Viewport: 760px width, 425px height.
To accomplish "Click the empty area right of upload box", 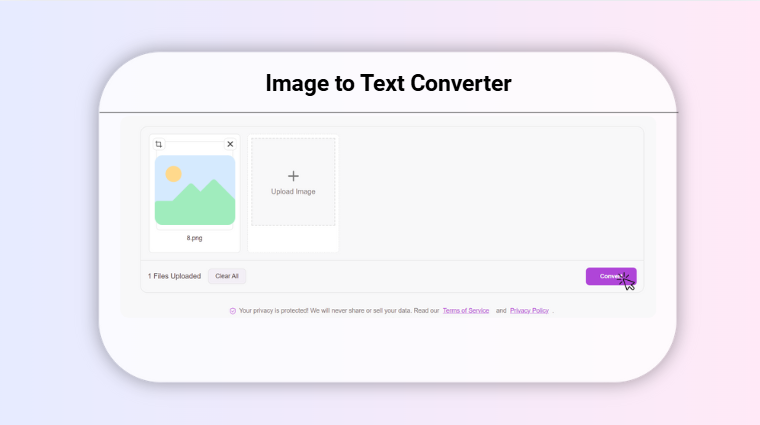I will [490, 190].
